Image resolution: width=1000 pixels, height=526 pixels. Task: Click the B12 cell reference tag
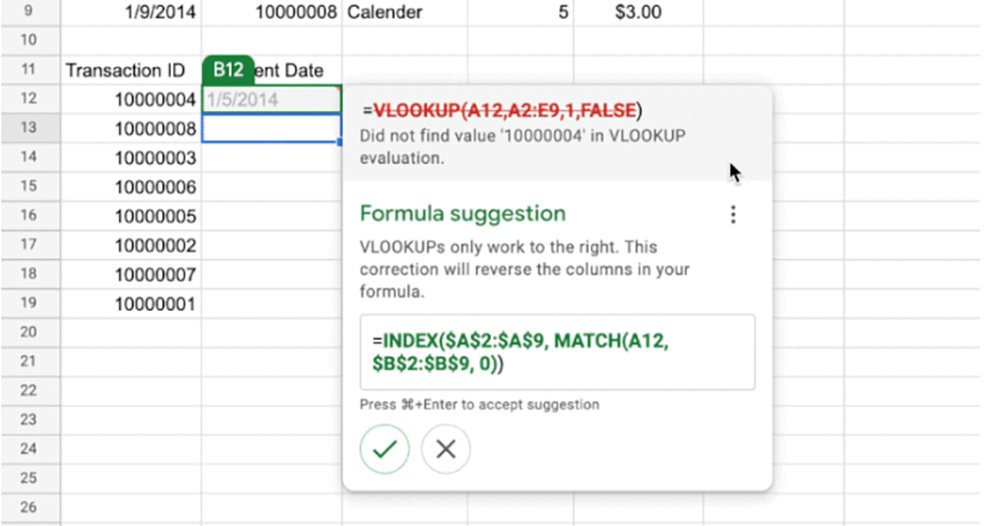click(x=228, y=69)
